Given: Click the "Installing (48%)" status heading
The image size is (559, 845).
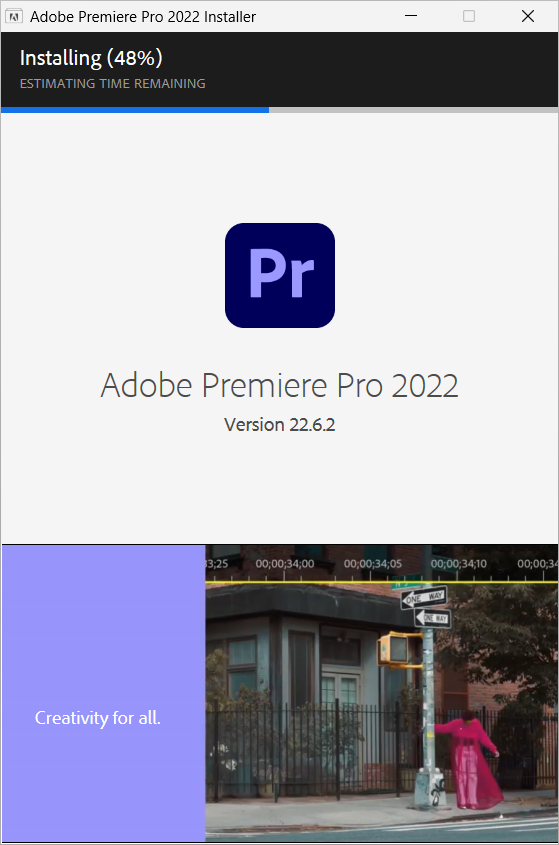Looking at the screenshot, I should click(x=91, y=58).
